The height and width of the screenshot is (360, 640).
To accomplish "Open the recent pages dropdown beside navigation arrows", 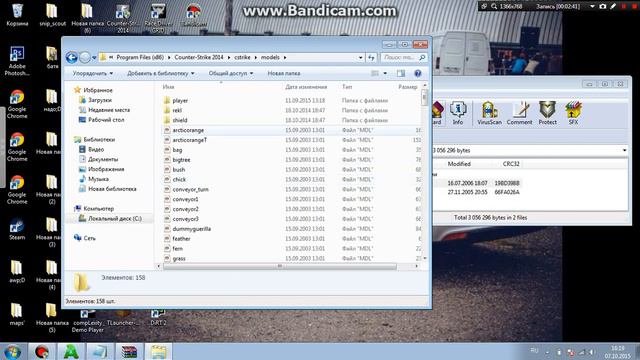I will pos(94,58).
